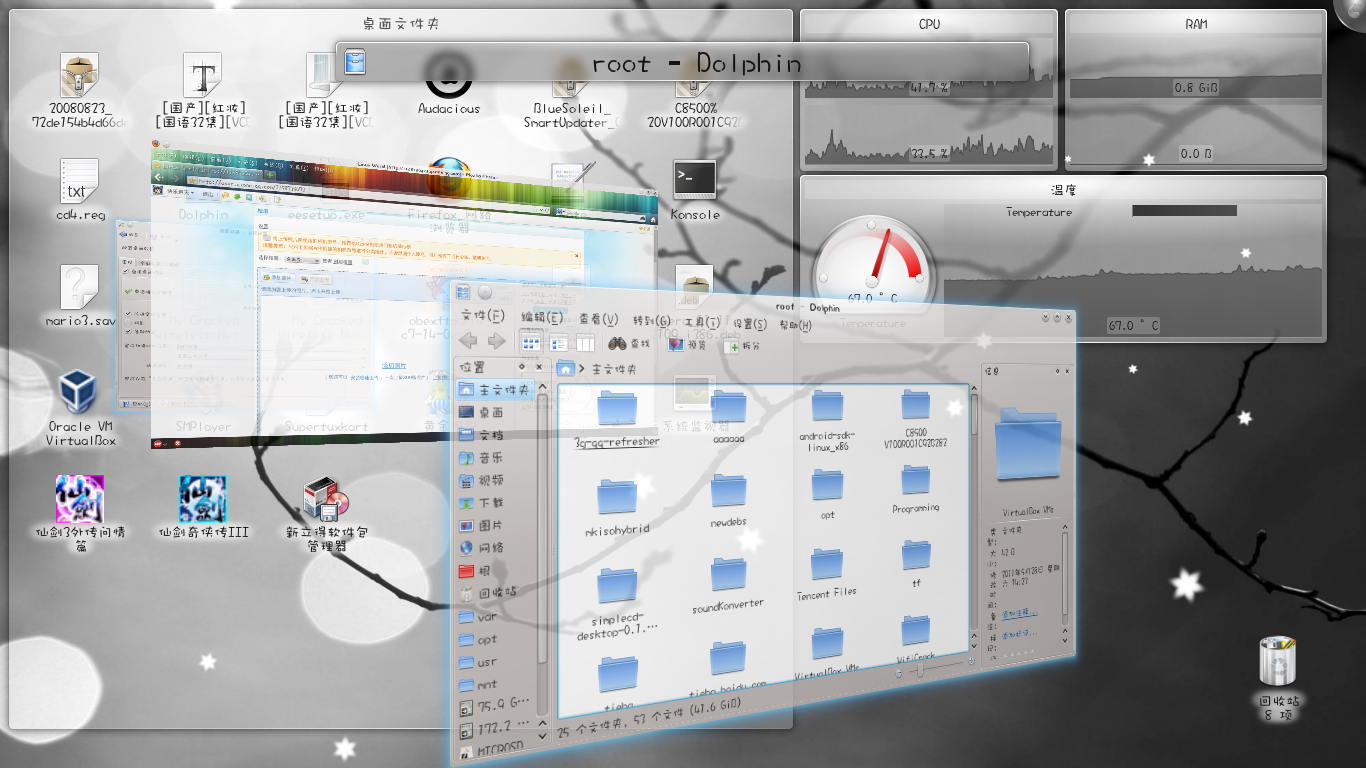Viewport: 1366px width, 768px height.
Task: Go back with Dolphin's left arrow button
Action: (x=468, y=341)
